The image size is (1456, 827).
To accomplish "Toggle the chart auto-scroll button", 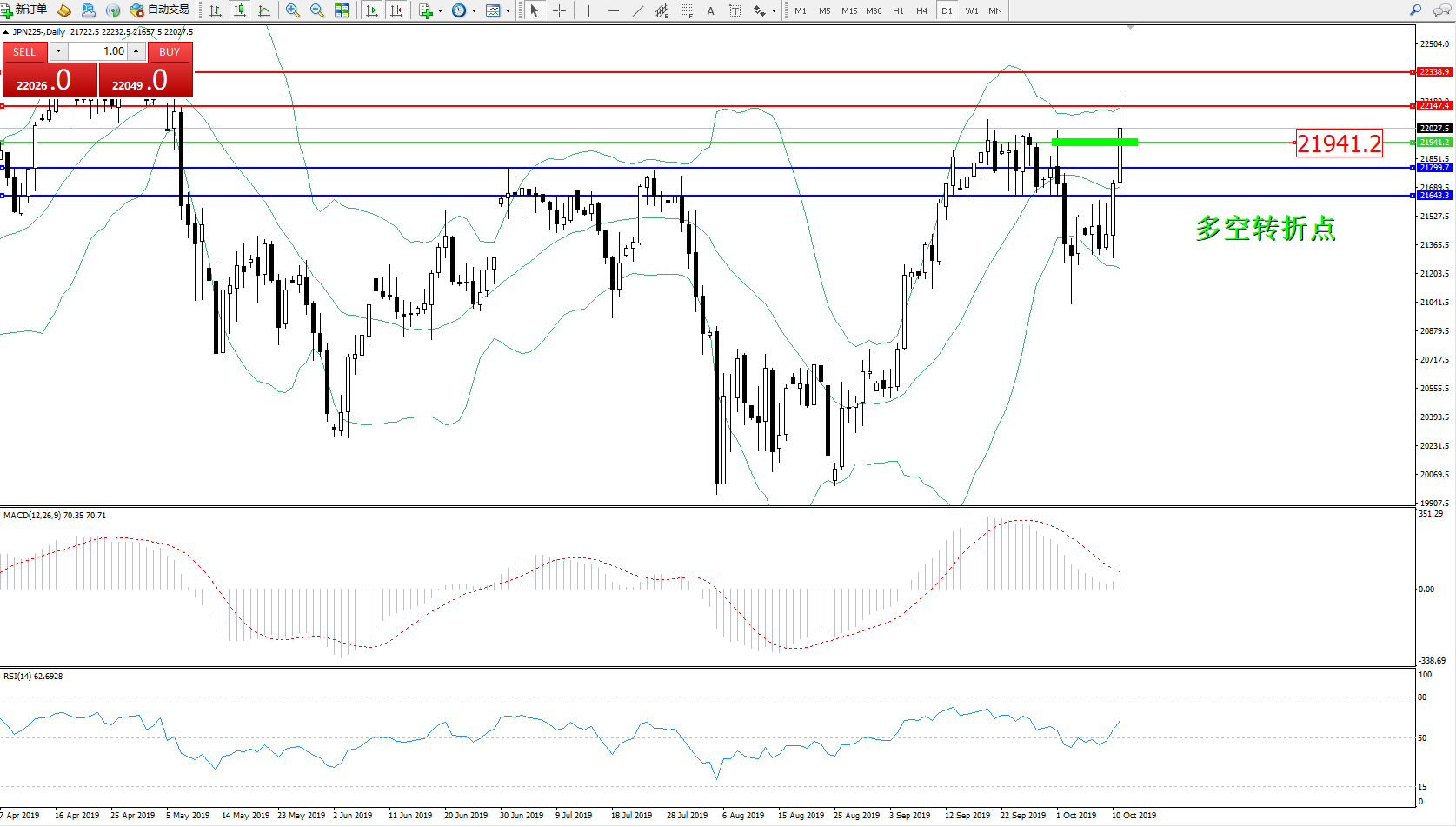I will click(372, 10).
